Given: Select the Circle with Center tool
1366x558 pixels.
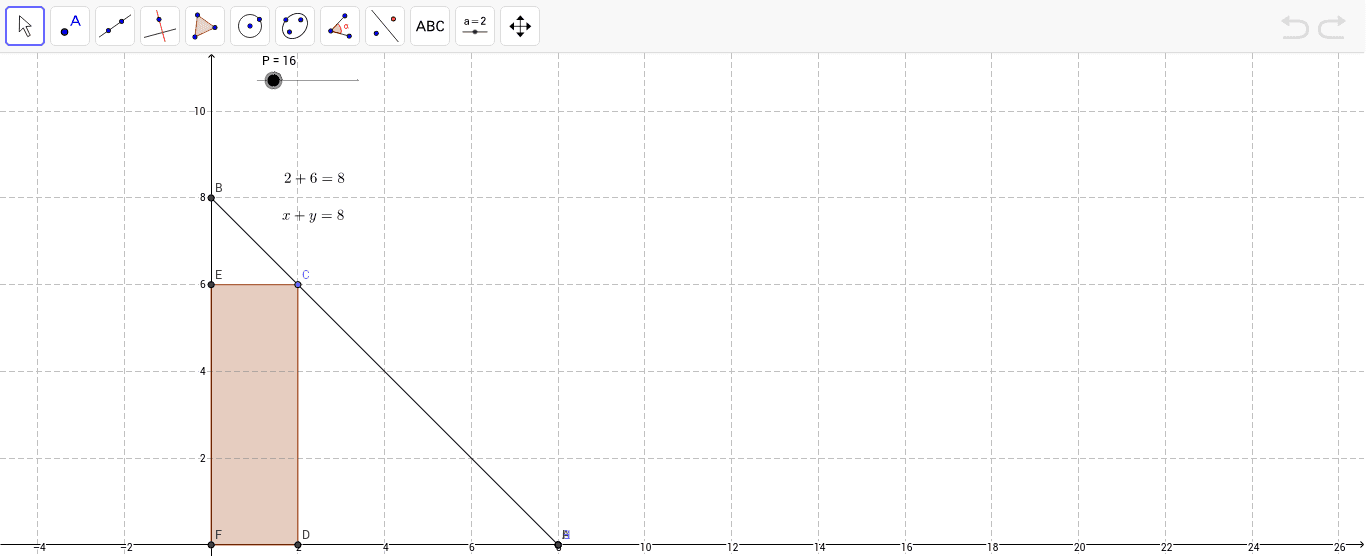Looking at the screenshot, I should pyautogui.click(x=250, y=26).
